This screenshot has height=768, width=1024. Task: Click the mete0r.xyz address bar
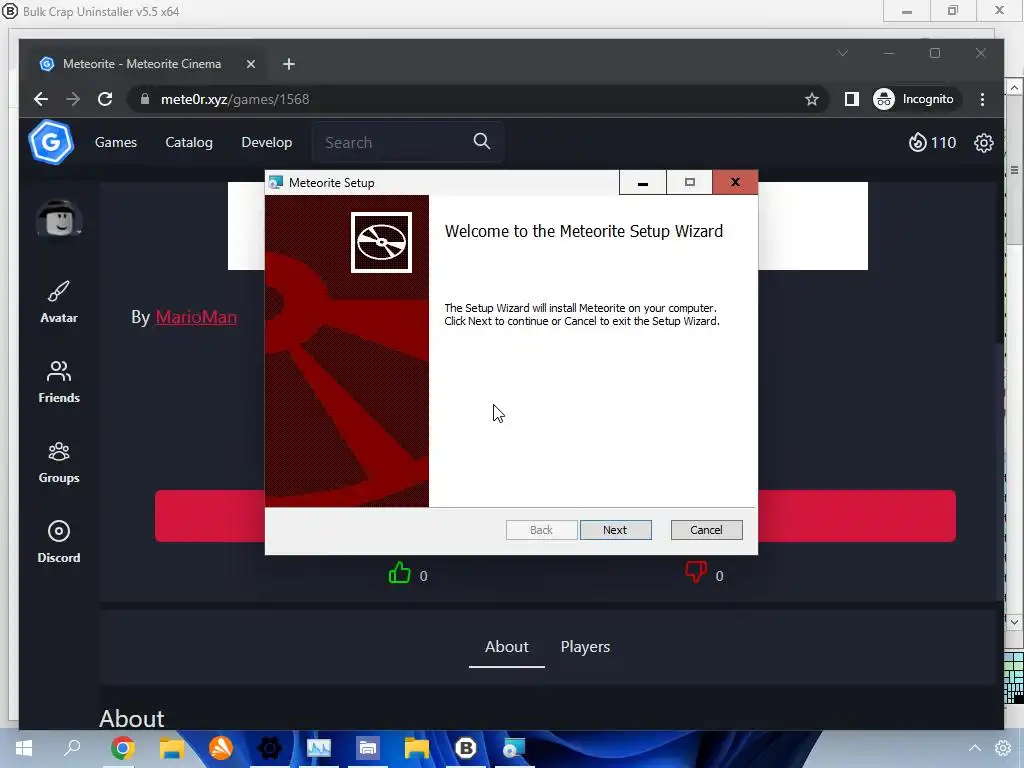coord(478,99)
